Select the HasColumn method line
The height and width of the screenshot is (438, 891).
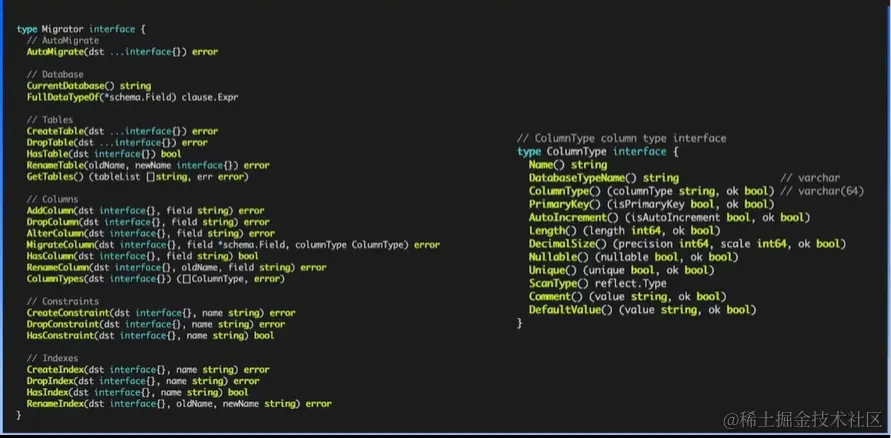143,256
